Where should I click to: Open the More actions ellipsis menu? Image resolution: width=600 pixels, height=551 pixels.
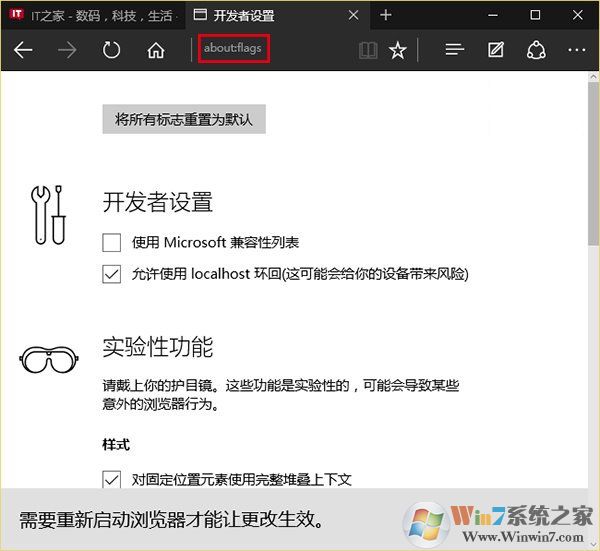coord(577,50)
